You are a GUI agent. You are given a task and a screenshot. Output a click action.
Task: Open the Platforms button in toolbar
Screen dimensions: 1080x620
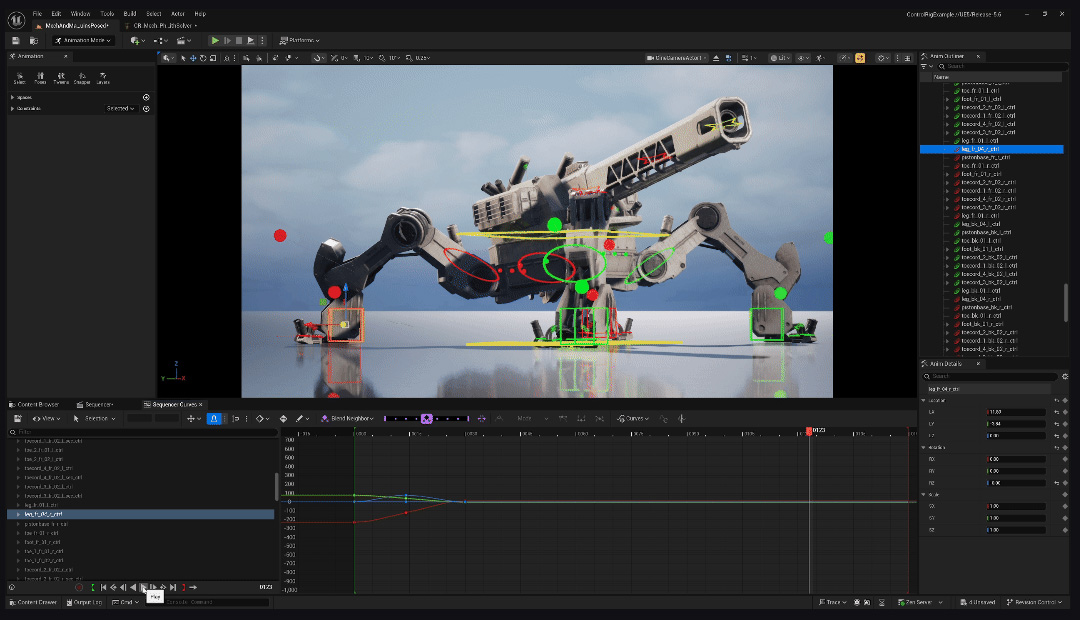[x=299, y=40]
